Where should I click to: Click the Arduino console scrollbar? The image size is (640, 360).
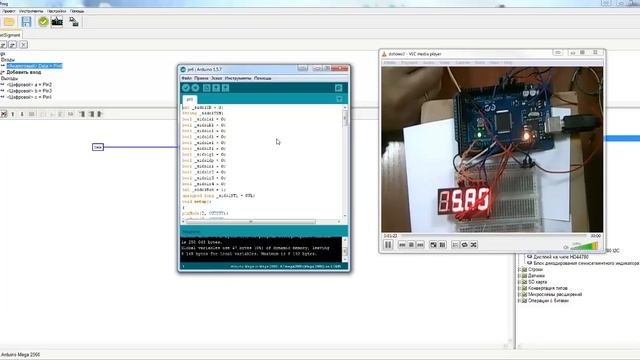point(345,249)
